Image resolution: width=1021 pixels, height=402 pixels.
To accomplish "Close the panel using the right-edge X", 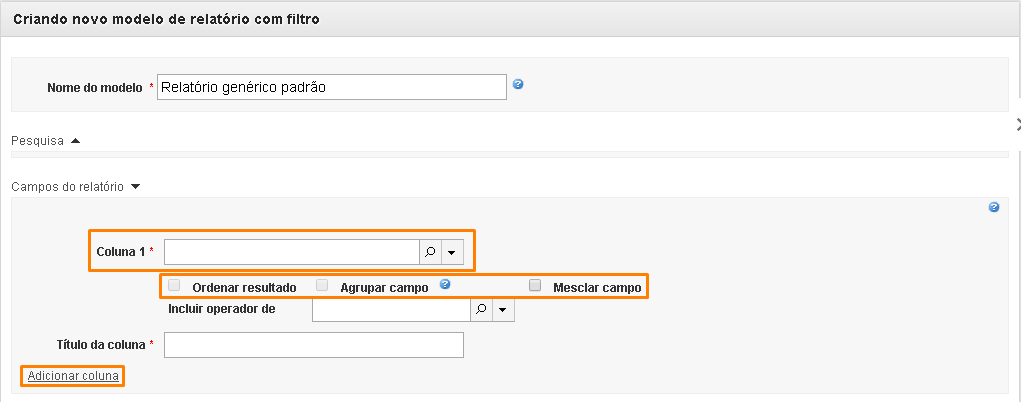I will point(1017,124).
